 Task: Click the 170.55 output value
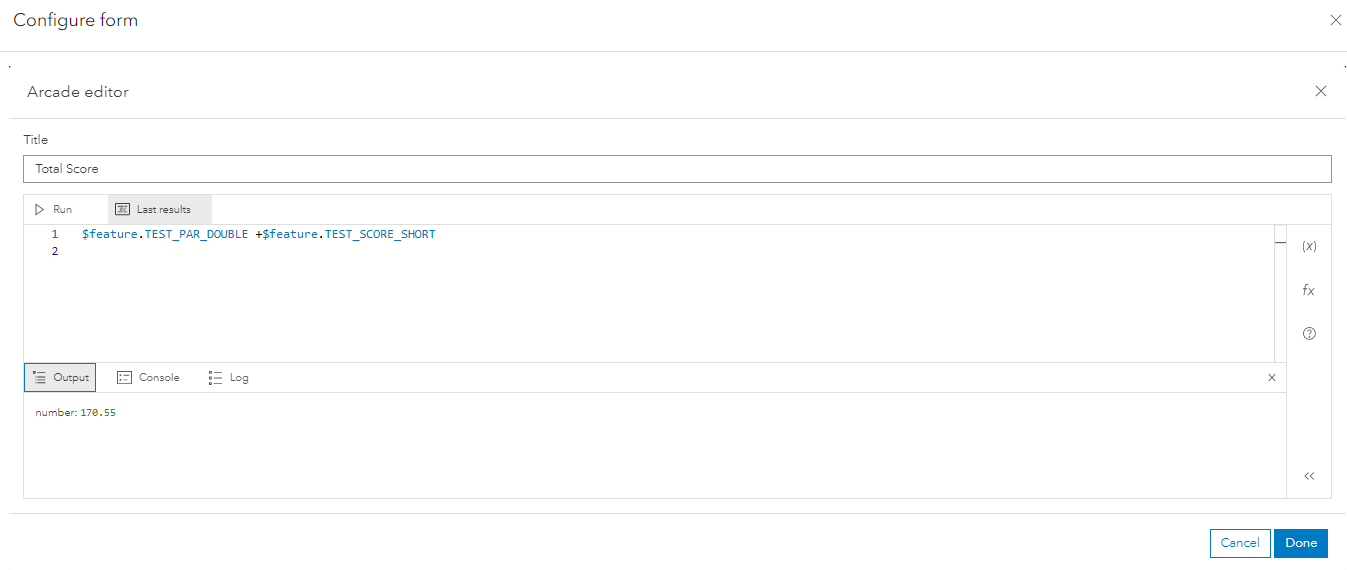(98, 413)
